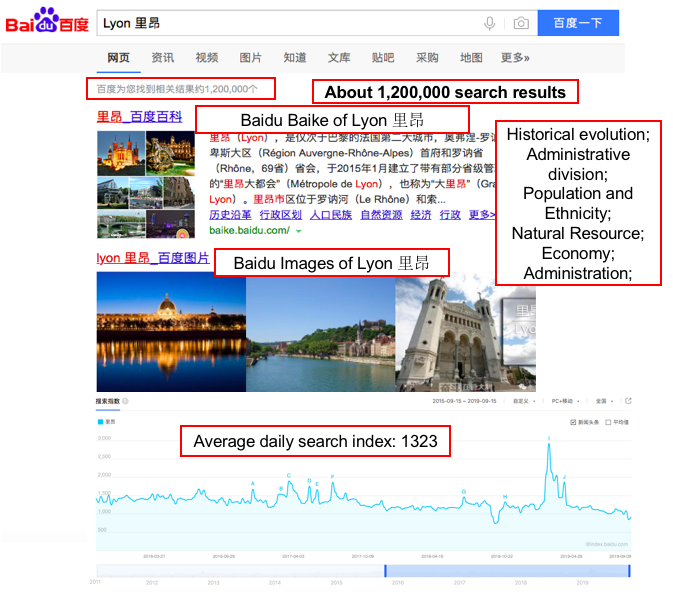Expand the 更多» menu

click(515, 58)
